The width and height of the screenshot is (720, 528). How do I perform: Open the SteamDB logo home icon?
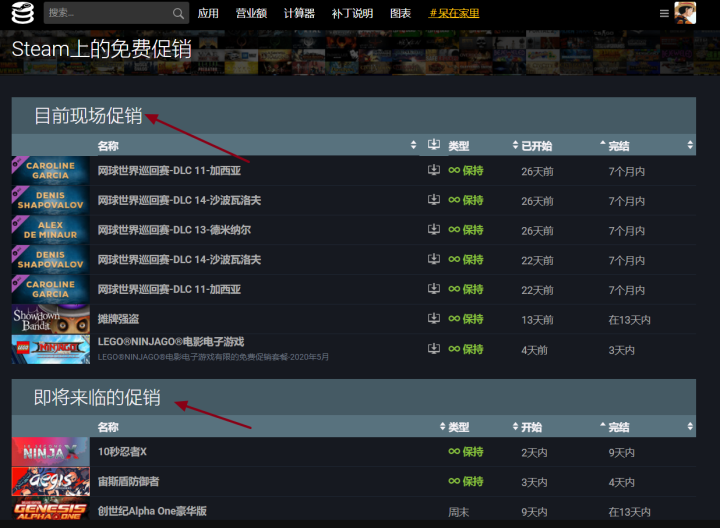point(22,13)
